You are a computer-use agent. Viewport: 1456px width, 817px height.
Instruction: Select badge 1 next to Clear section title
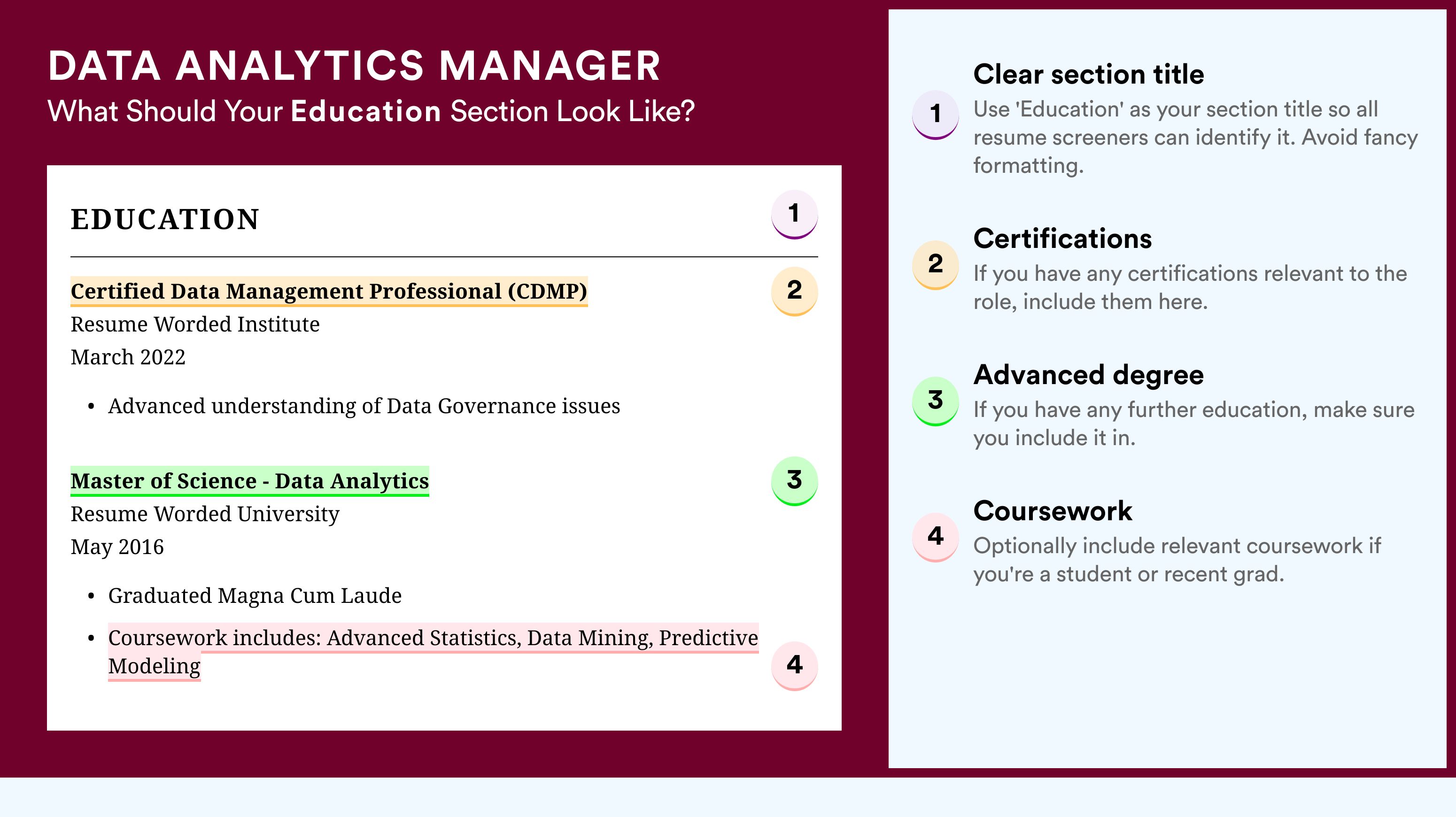coord(936,115)
